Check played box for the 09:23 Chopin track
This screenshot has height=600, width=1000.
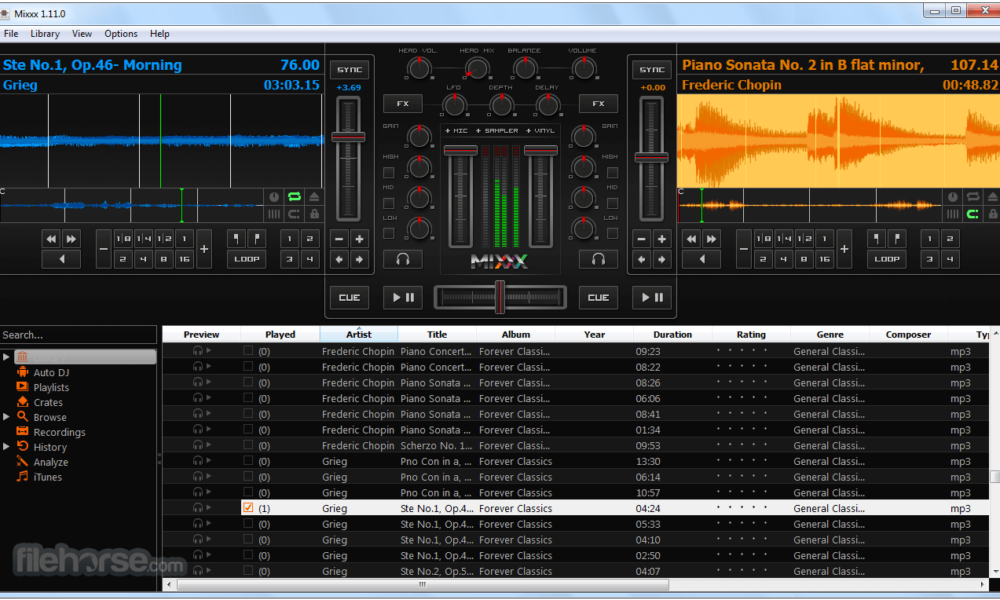coord(248,351)
